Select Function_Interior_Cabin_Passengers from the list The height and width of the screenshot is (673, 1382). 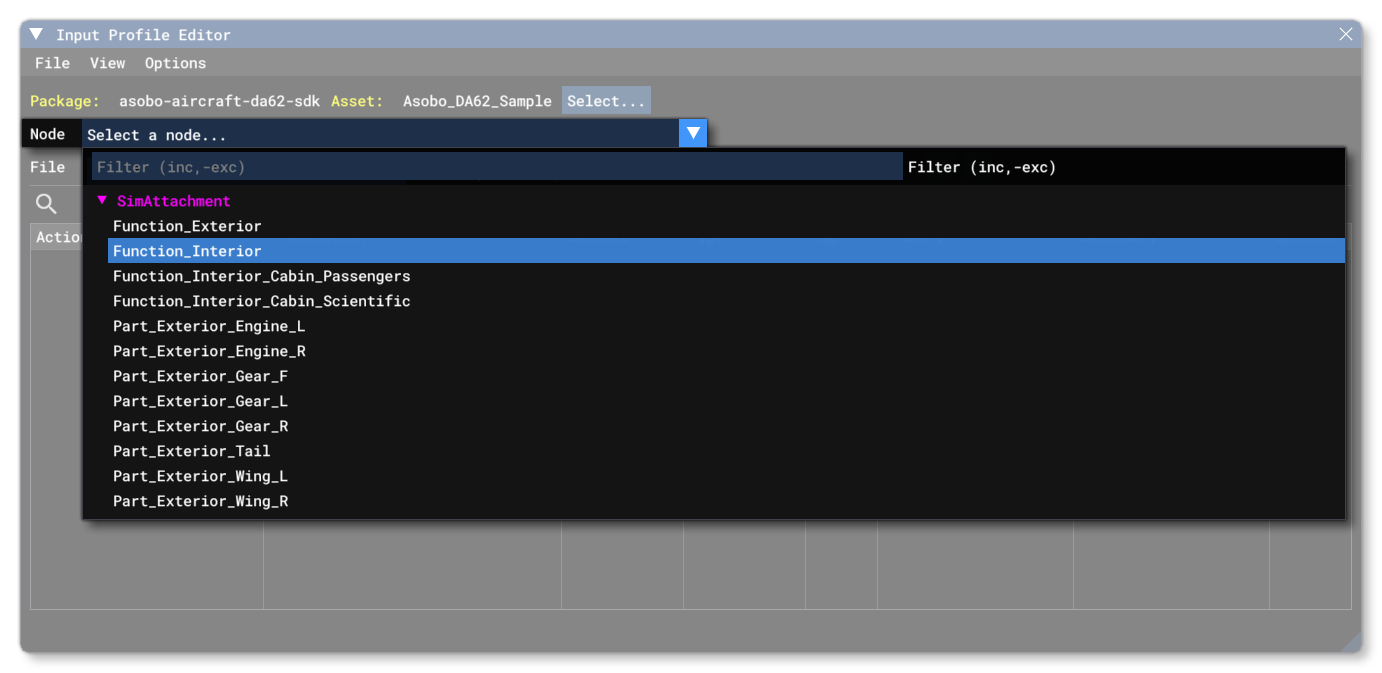coord(261,276)
